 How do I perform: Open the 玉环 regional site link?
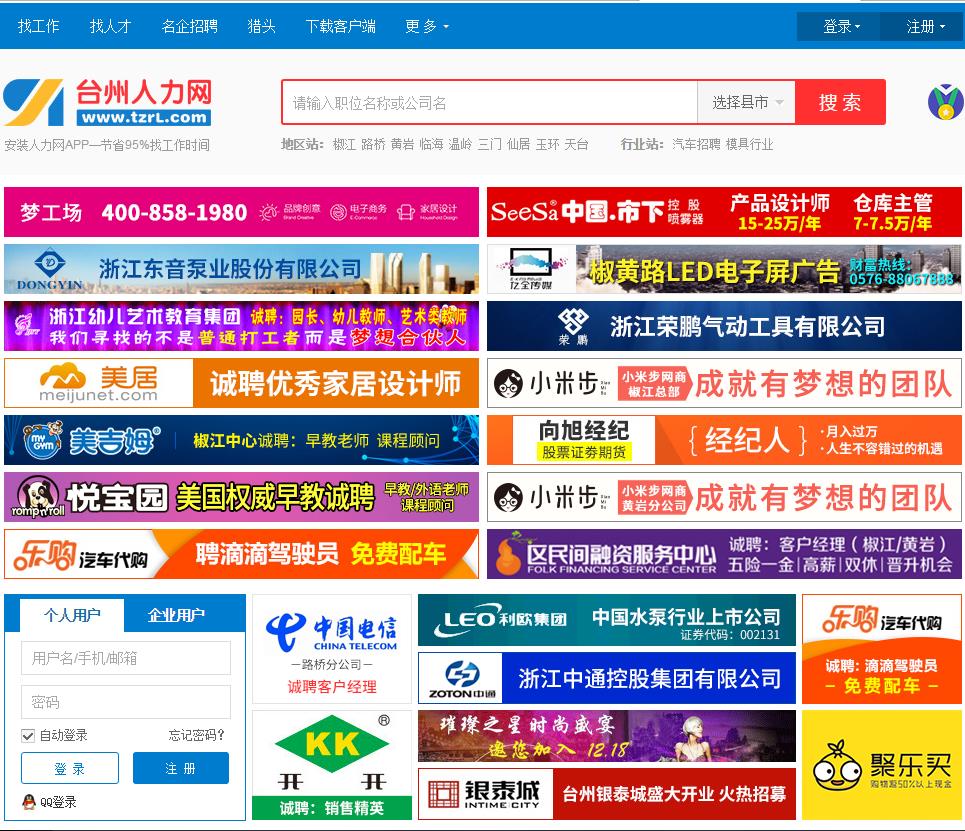(547, 145)
